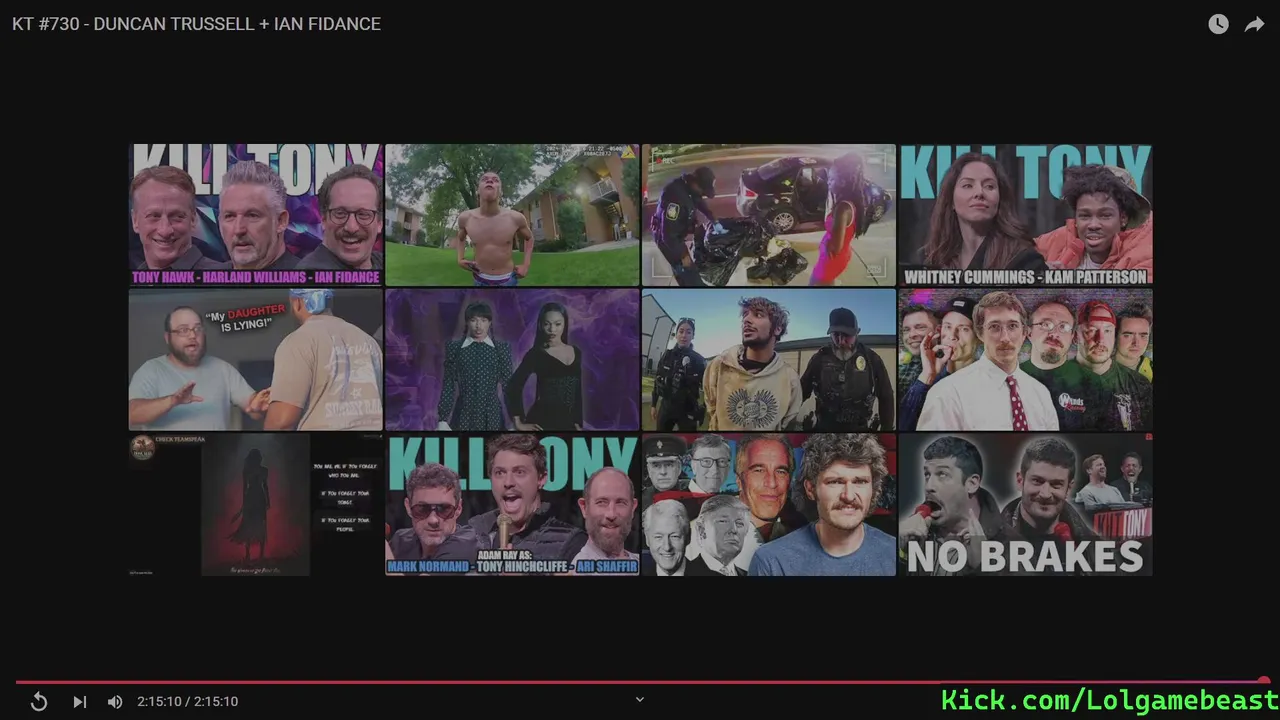
Task: Open the video title KT #730 link
Action: click(196, 24)
